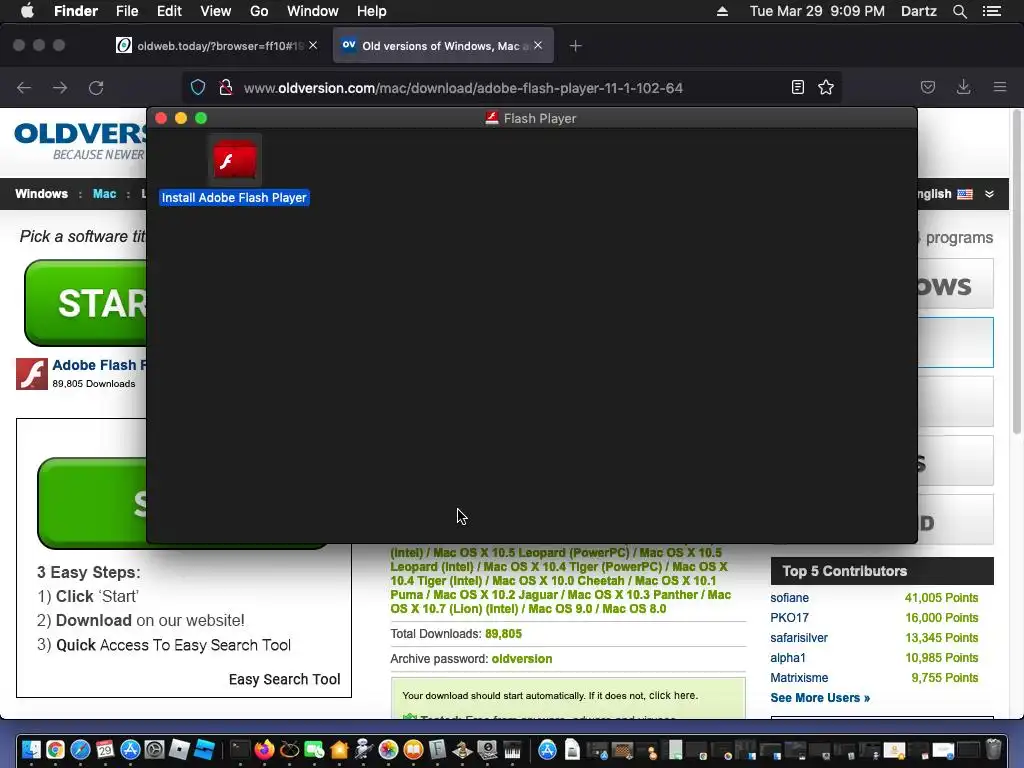This screenshot has height=768, width=1024.
Task: Expand the English language chevron
Action: click(x=989, y=194)
